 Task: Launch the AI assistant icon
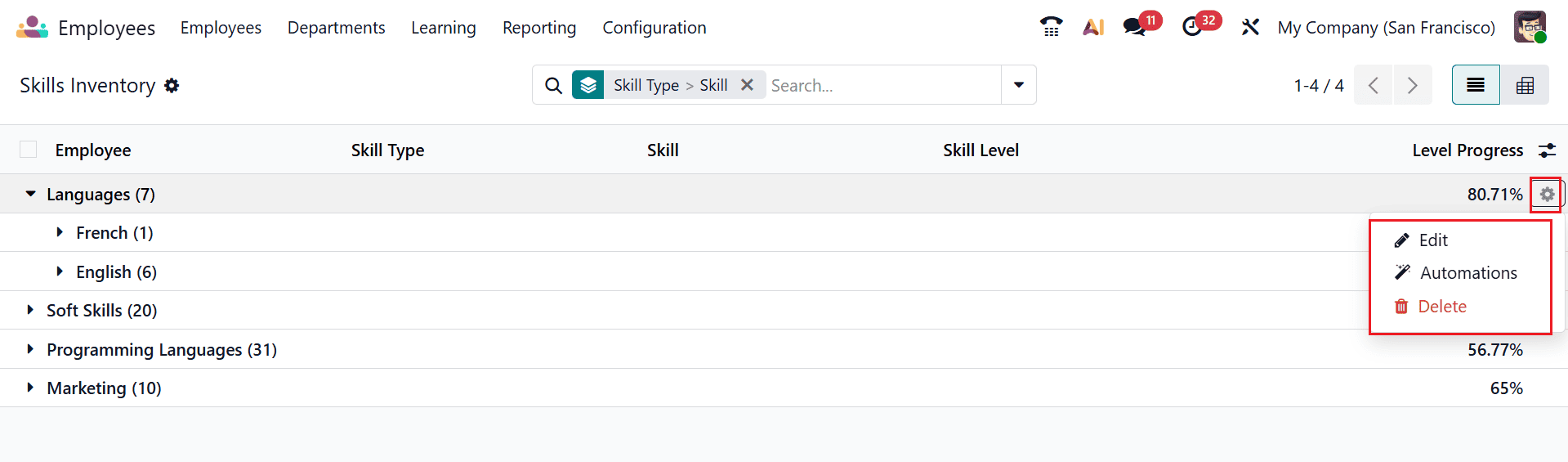pos(1093,27)
